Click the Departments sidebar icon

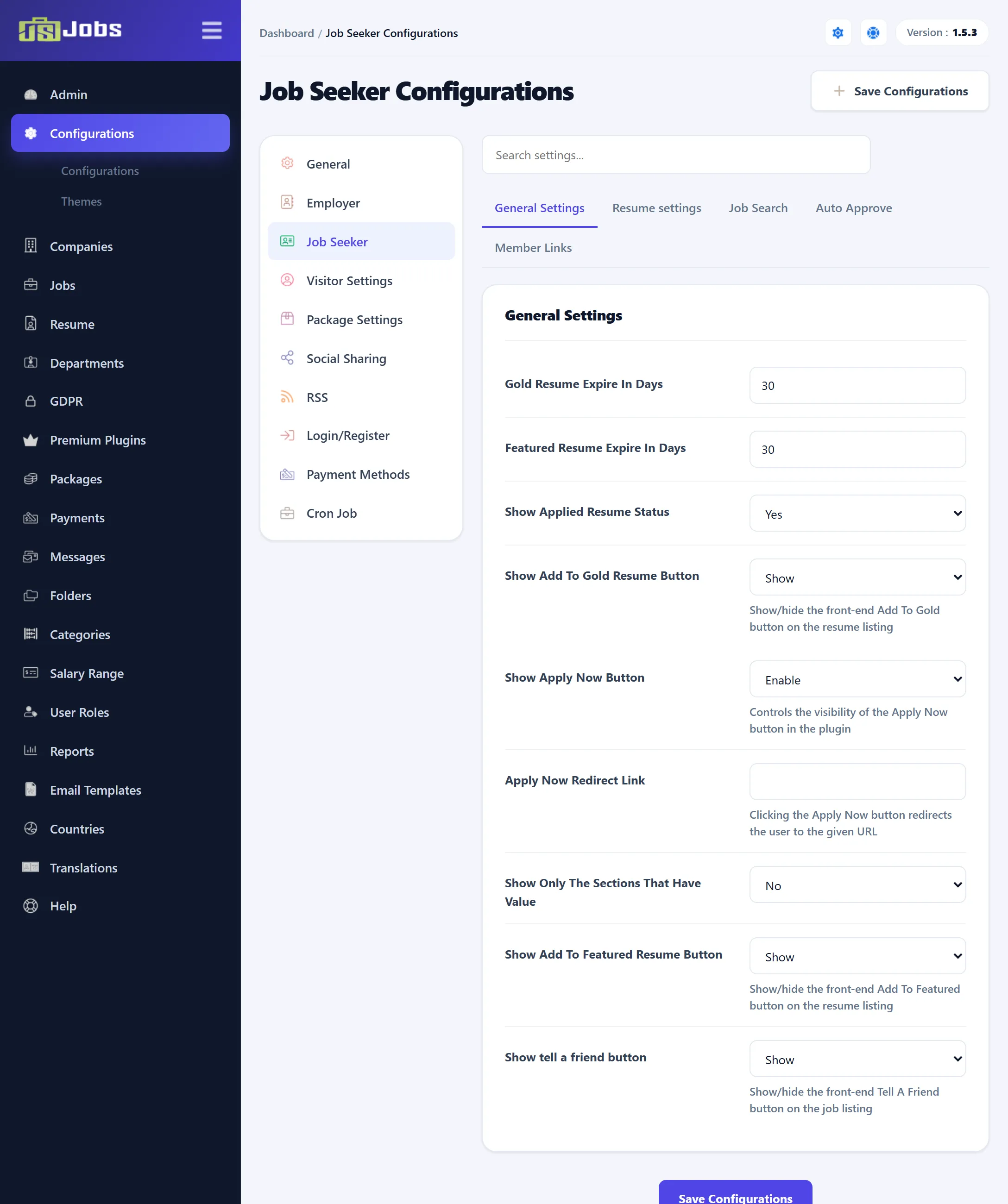31,363
